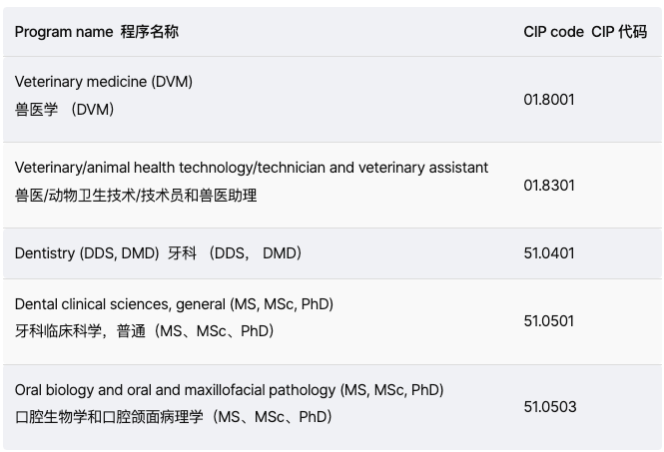Viewport: 664px width, 452px height.
Task: Select "Dental clinical sciences, general" English line
Action: pos(174,303)
